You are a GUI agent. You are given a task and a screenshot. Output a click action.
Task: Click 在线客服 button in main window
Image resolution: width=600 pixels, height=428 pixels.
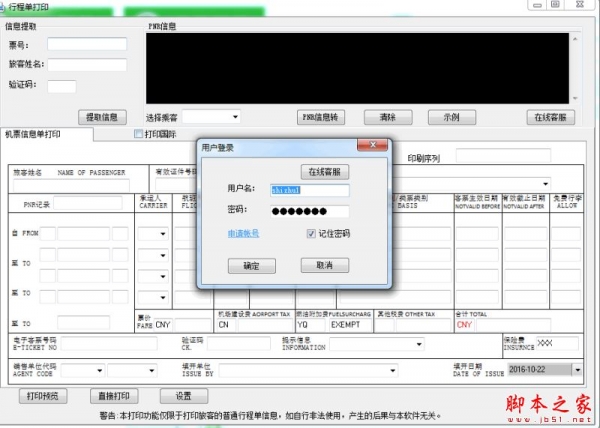pos(551,117)
